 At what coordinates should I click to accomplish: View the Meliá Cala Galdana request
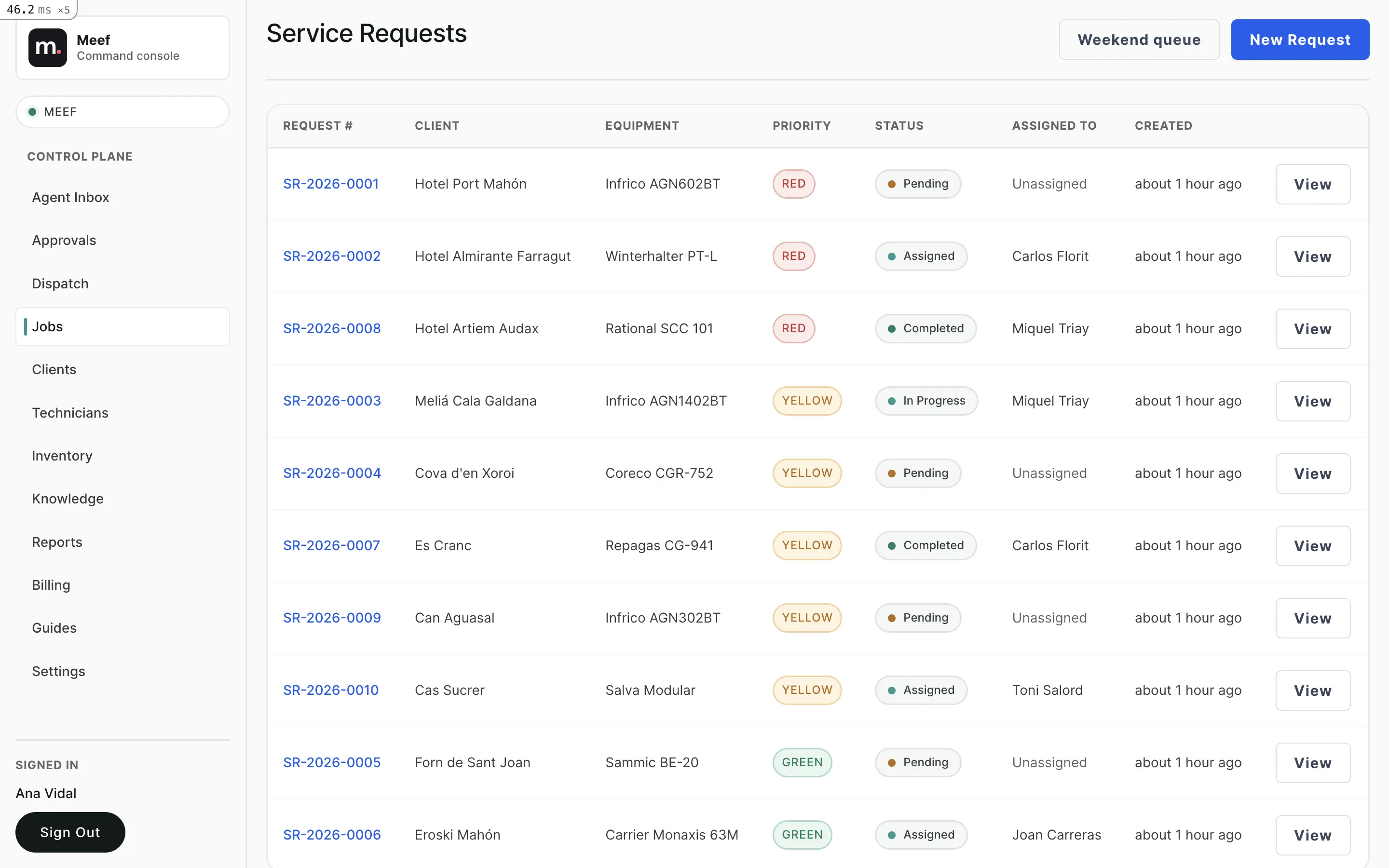click(x=1313, y=401)
